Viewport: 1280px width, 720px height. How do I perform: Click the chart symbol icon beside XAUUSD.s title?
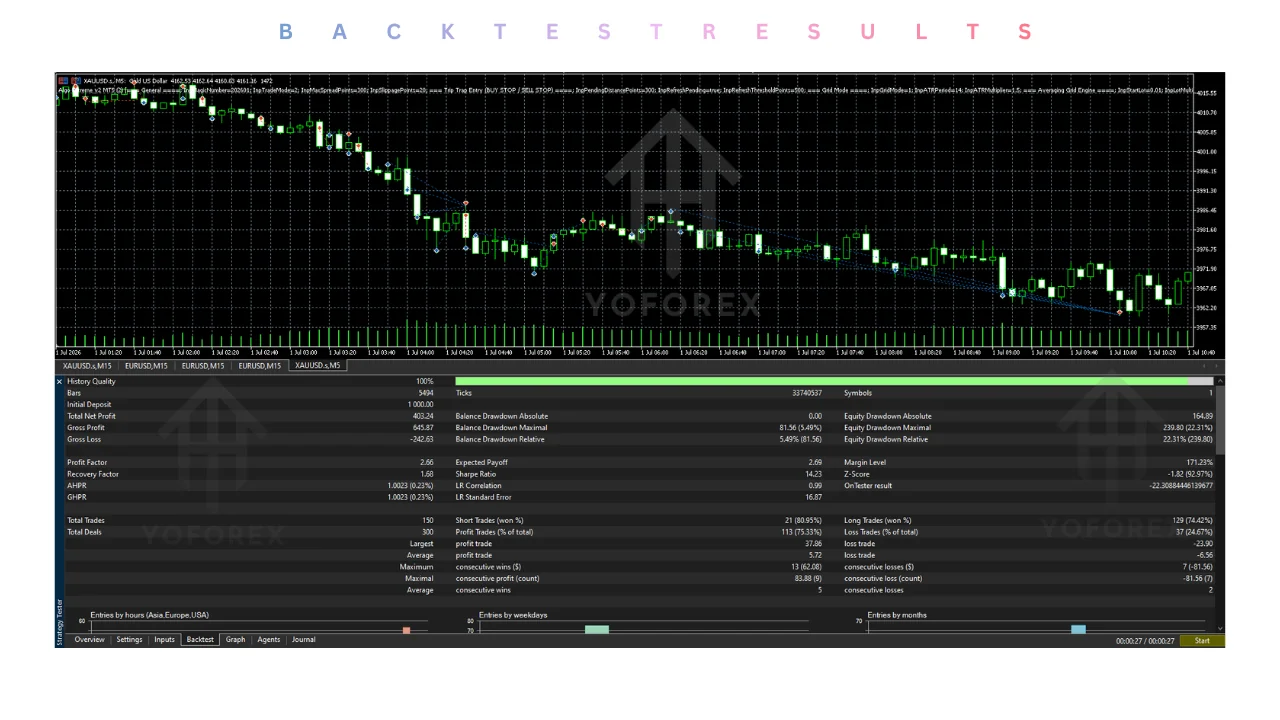pyautogui.click(x=63, y=80)
